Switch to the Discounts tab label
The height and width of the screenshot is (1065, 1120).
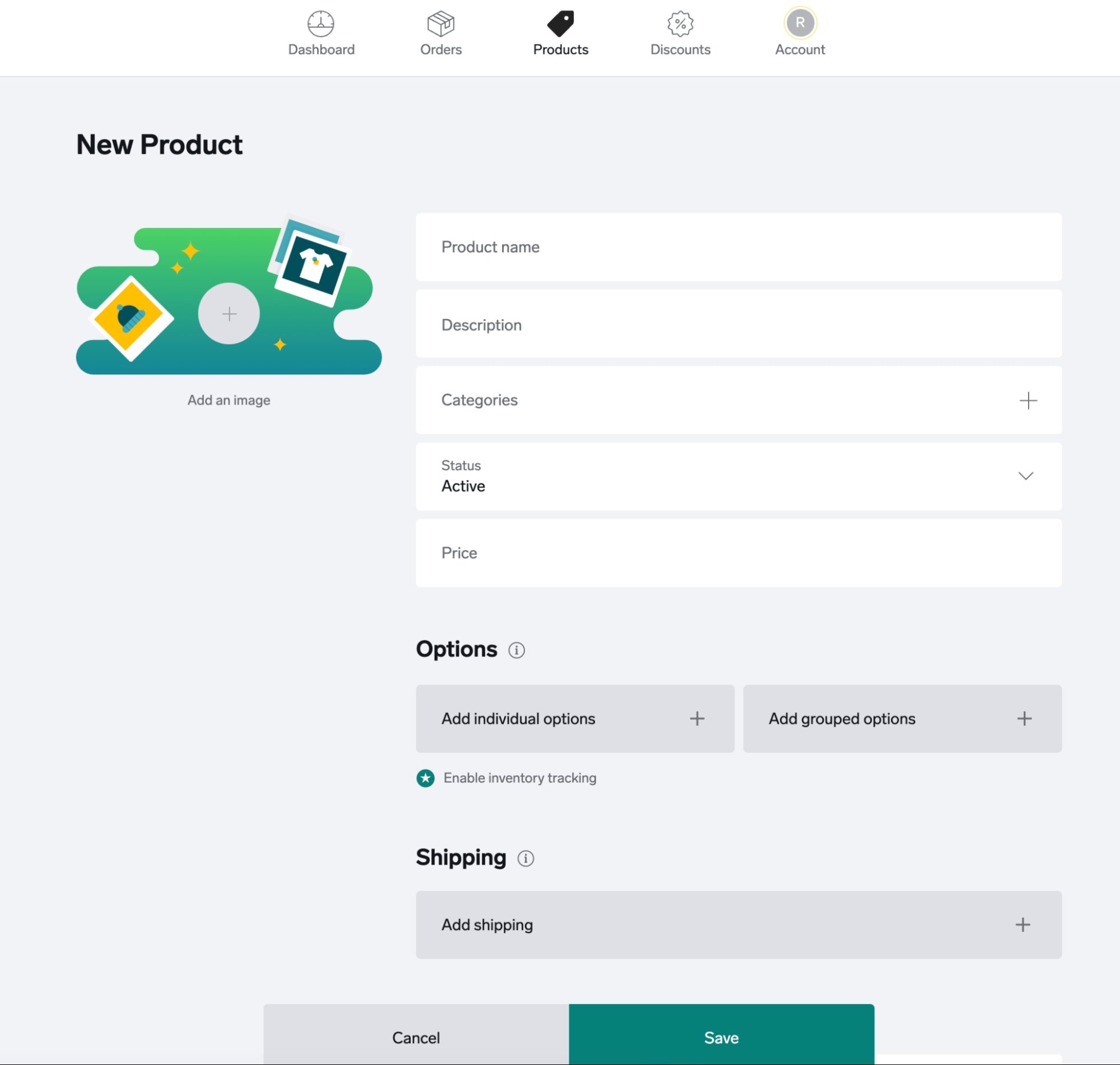coord(680,50)
